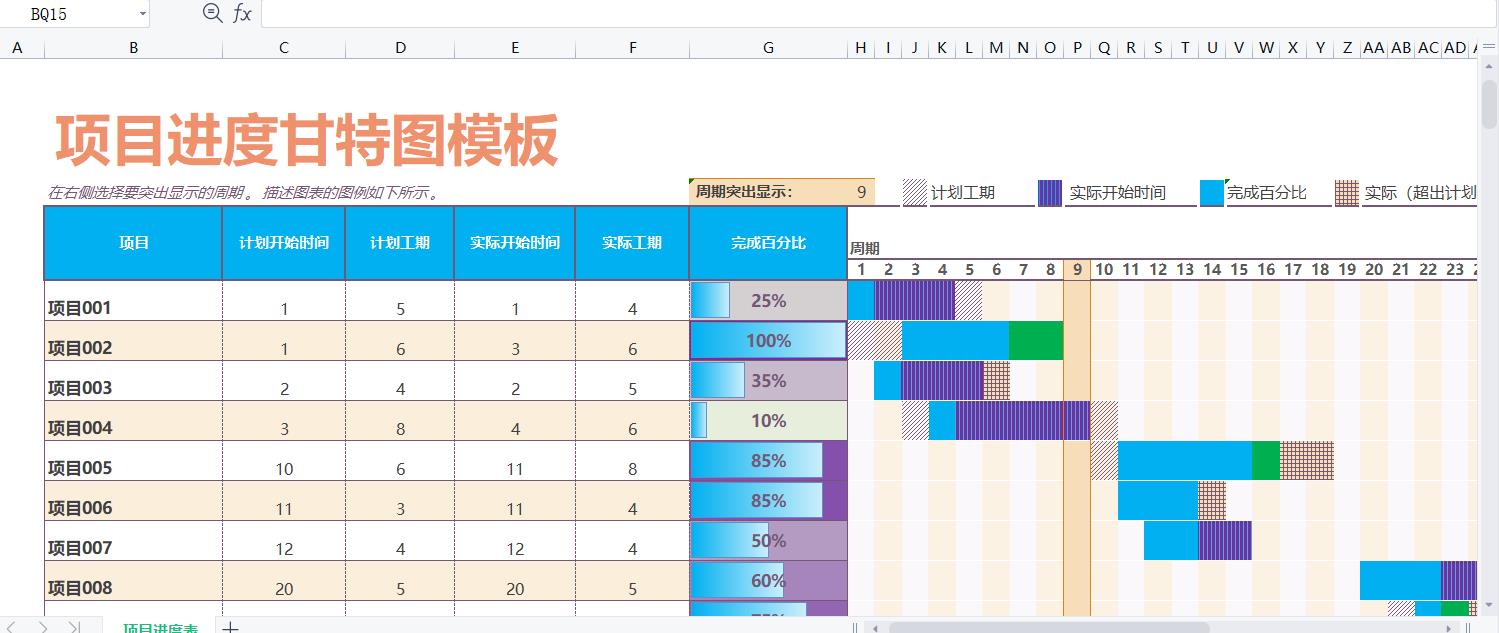1499x633 pixels.
Task: Click the horizontal scrollbar thumb
Action: (1040, 627)
